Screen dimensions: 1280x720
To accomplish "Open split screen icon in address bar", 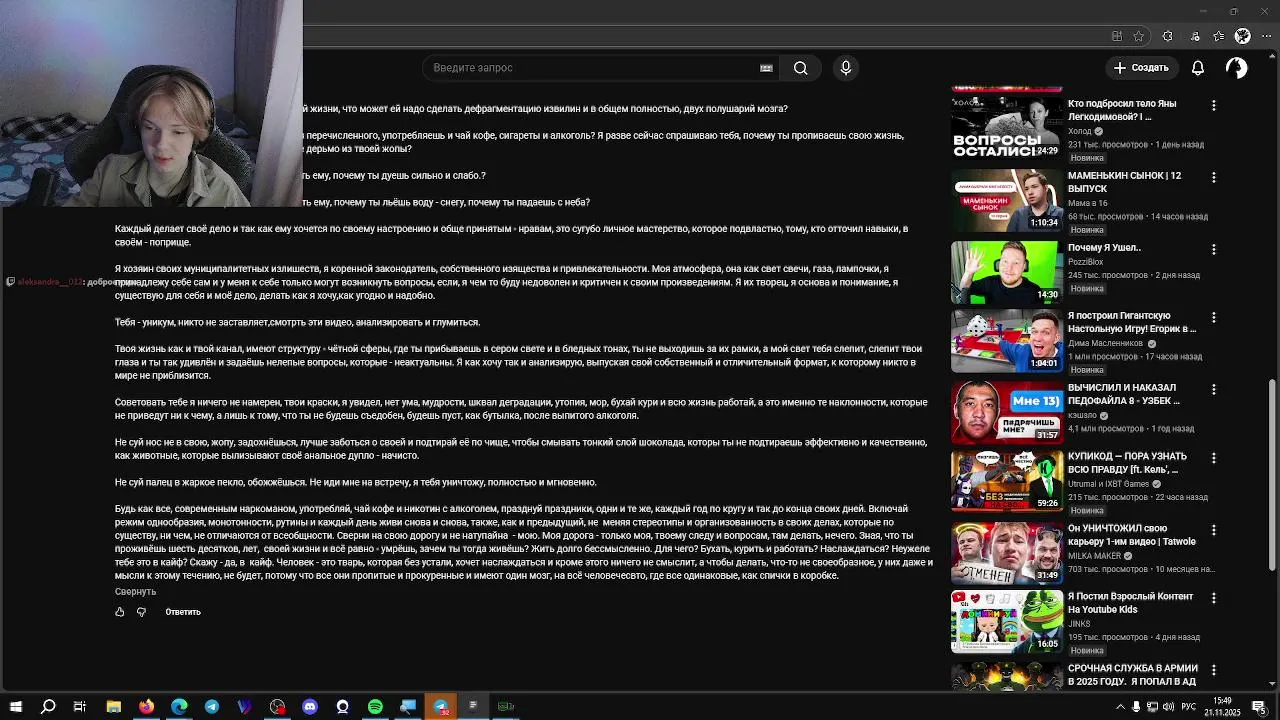I will point(1117,36).
